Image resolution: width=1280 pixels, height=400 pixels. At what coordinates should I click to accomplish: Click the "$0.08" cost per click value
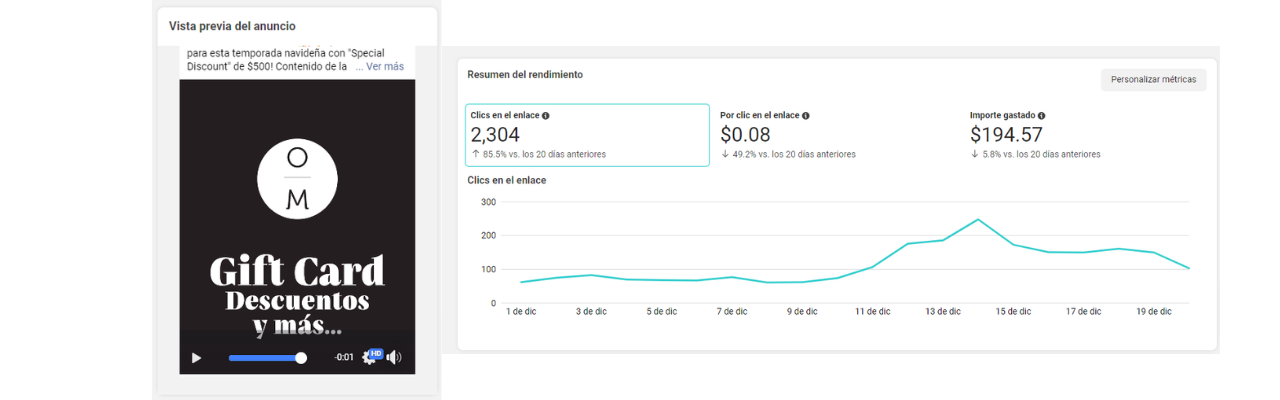click(745, 135)
